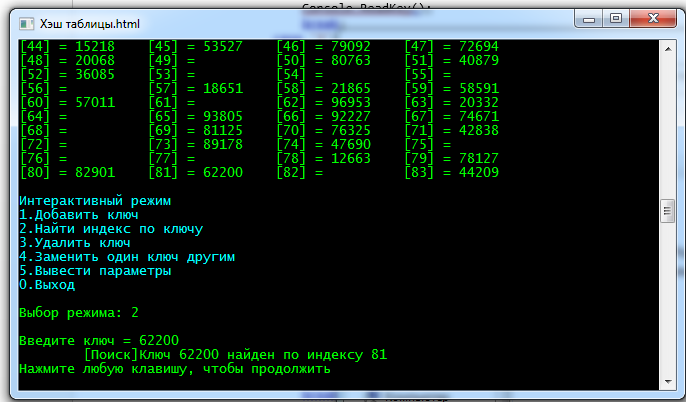This screenshot has height=402, width=686.
Task: Click table entry '[65] = 93805'
Action: [x=195, y=116]
